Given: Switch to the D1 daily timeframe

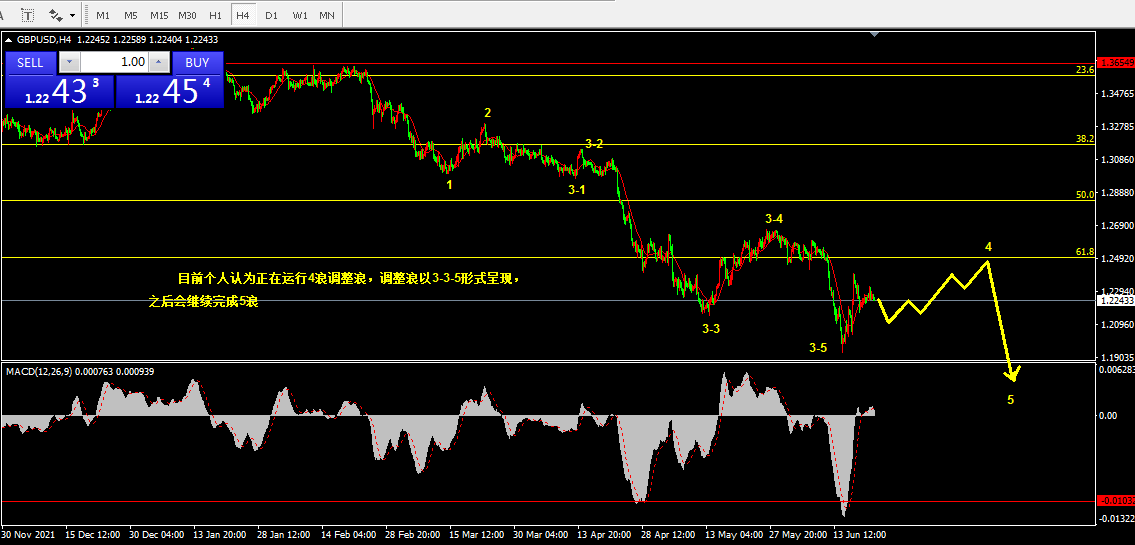Looking at the screenshot, I should tap(271, 14).
